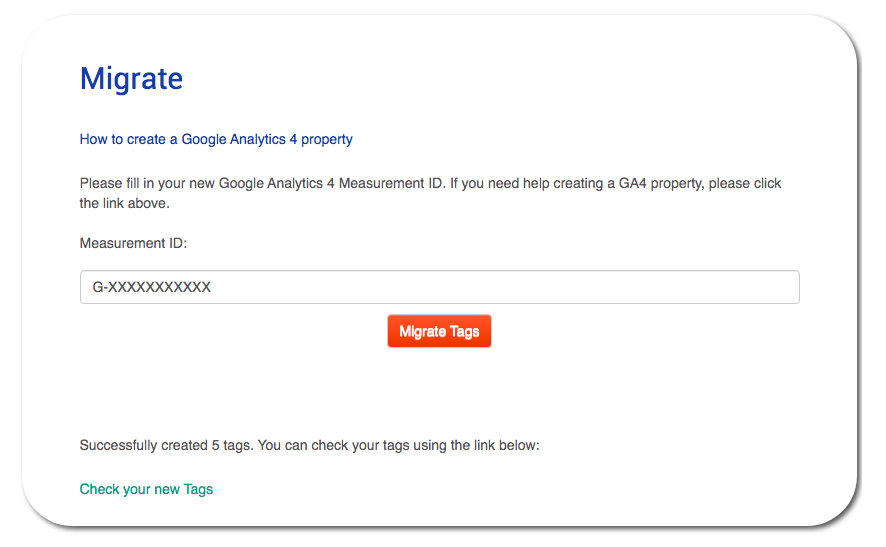Click the Measurement ID: label

pyautogui.click(x=133, y=244)
